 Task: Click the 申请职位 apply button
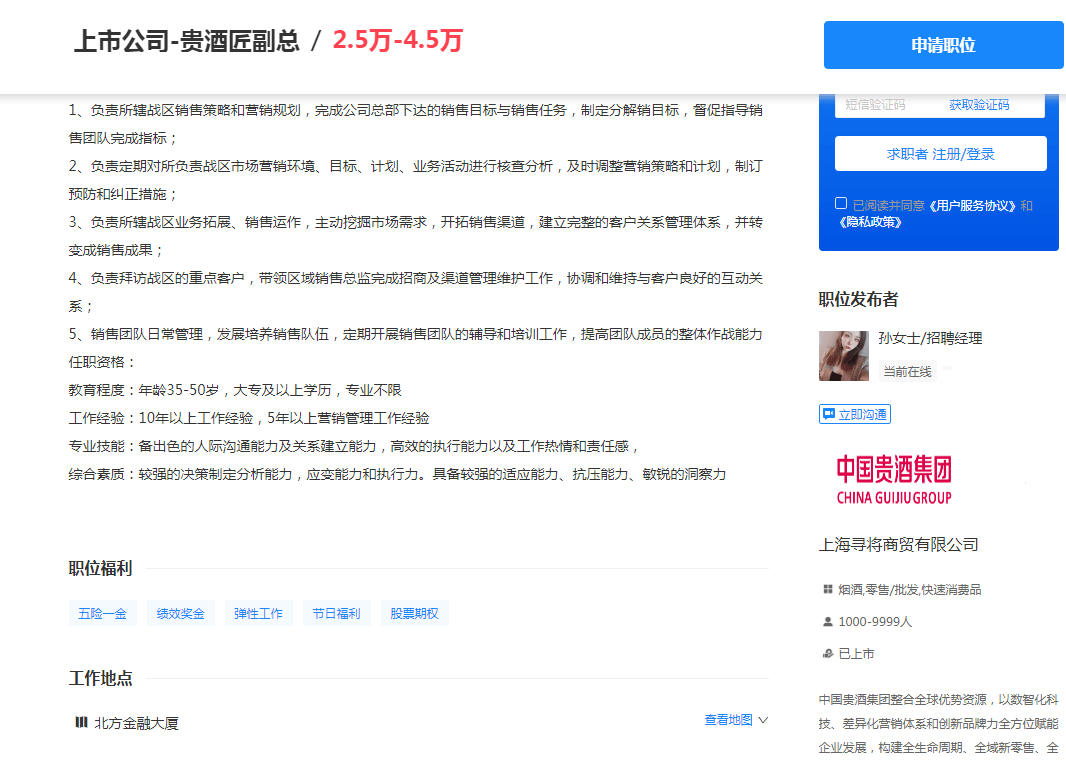tap(941, 45)
